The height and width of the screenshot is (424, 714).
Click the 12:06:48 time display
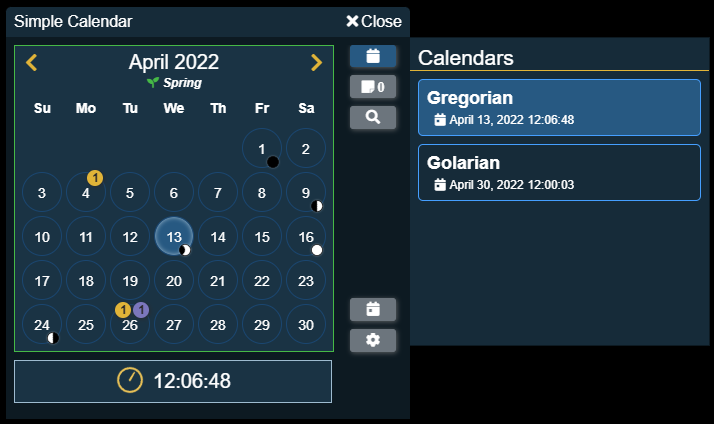coord(191,381)
